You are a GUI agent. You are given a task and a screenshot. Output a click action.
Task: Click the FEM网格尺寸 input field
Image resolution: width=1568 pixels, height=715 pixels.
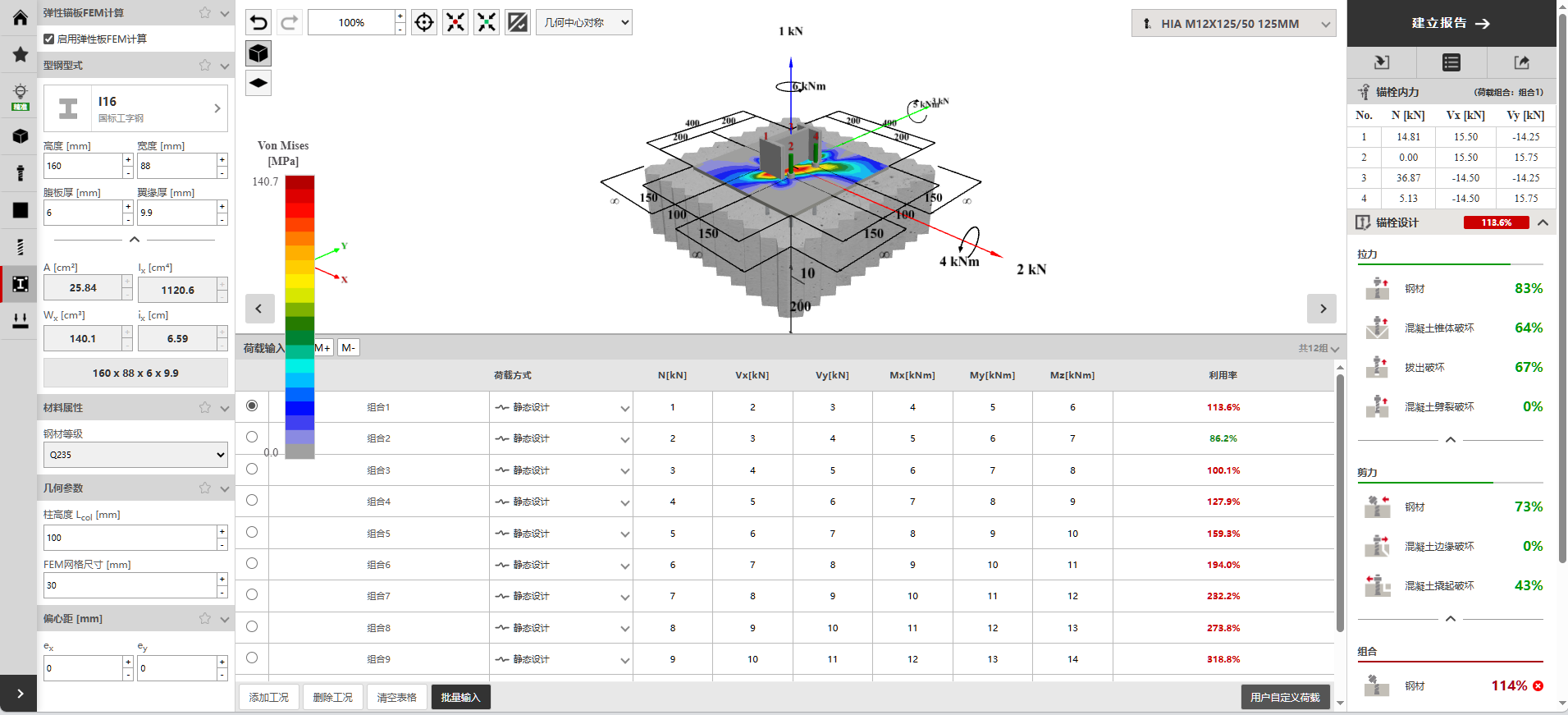(130, 585)
